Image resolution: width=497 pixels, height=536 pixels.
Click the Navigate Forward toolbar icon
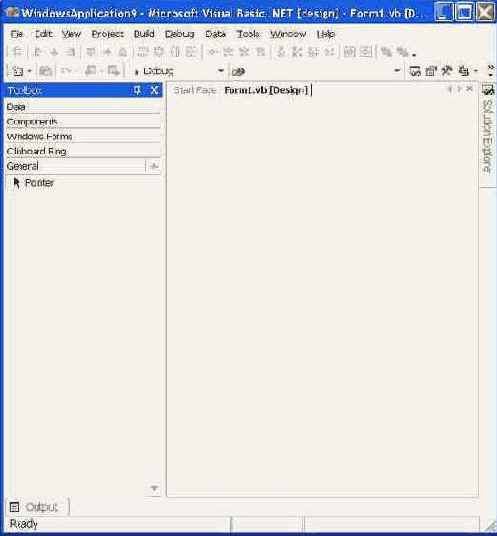[113, 71]
